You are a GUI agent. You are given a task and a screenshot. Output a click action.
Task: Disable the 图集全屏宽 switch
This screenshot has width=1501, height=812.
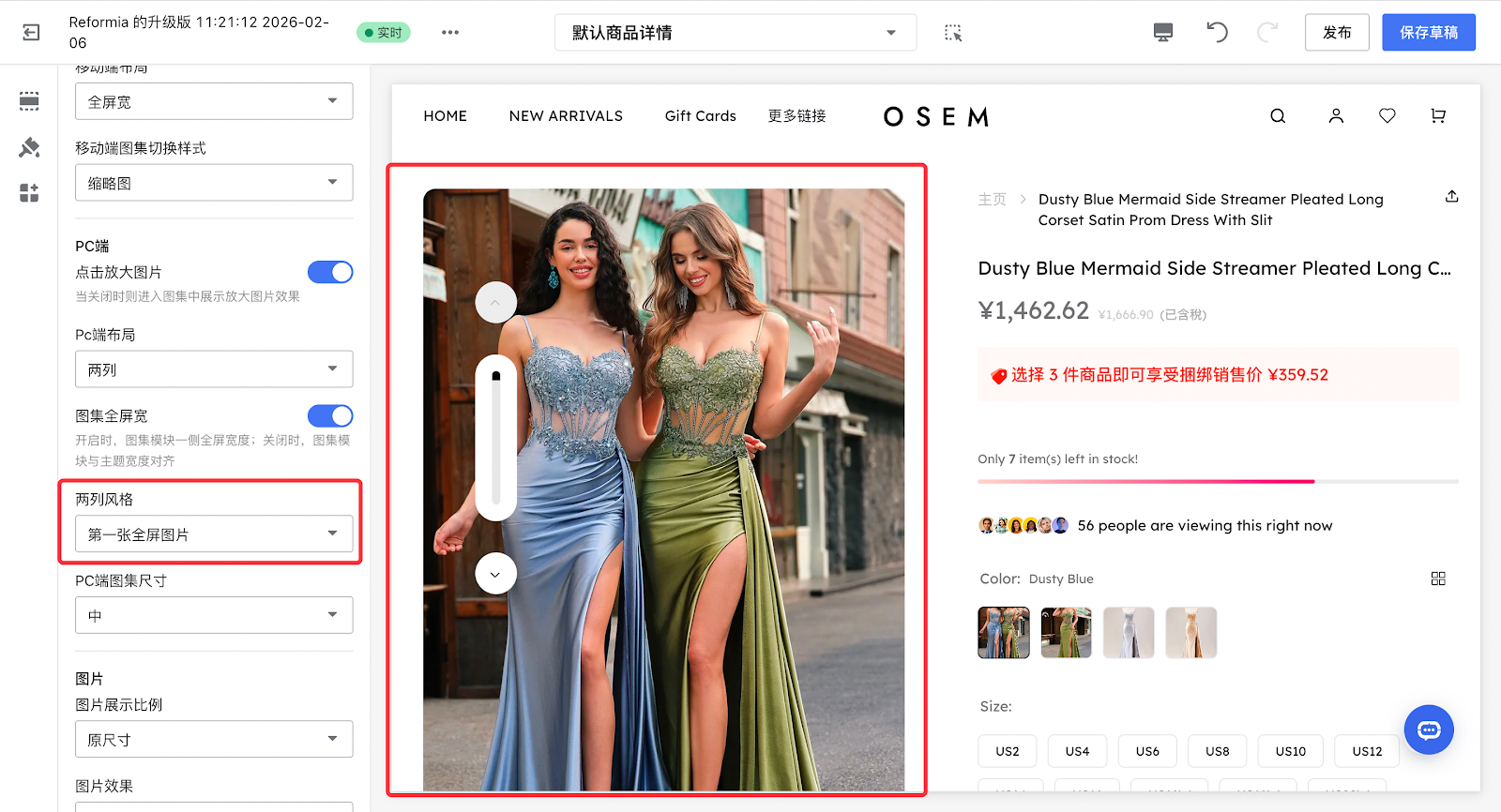pyautogui.click(x=330, y=415)
